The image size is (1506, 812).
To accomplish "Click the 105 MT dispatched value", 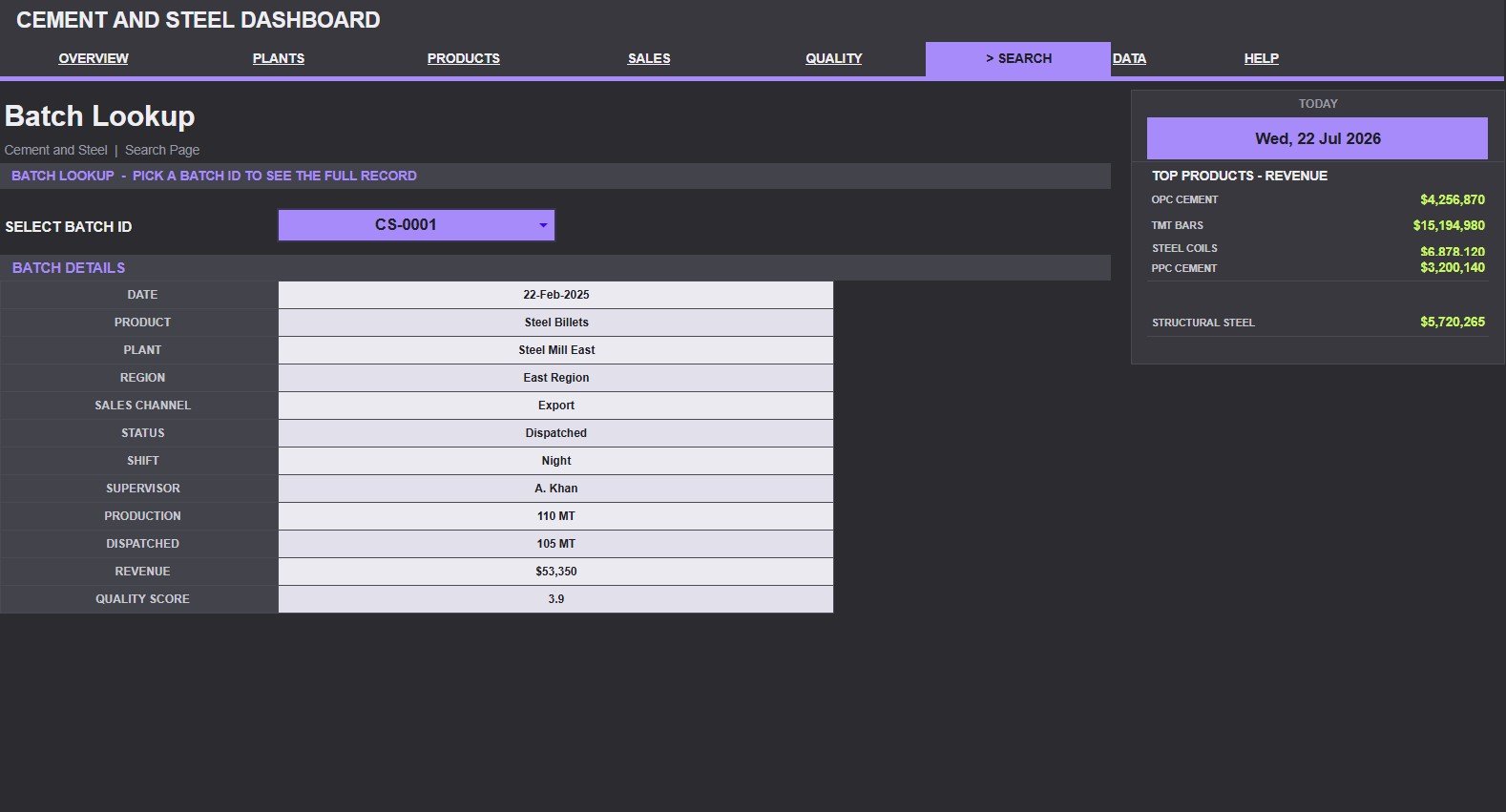I will 556,544.
